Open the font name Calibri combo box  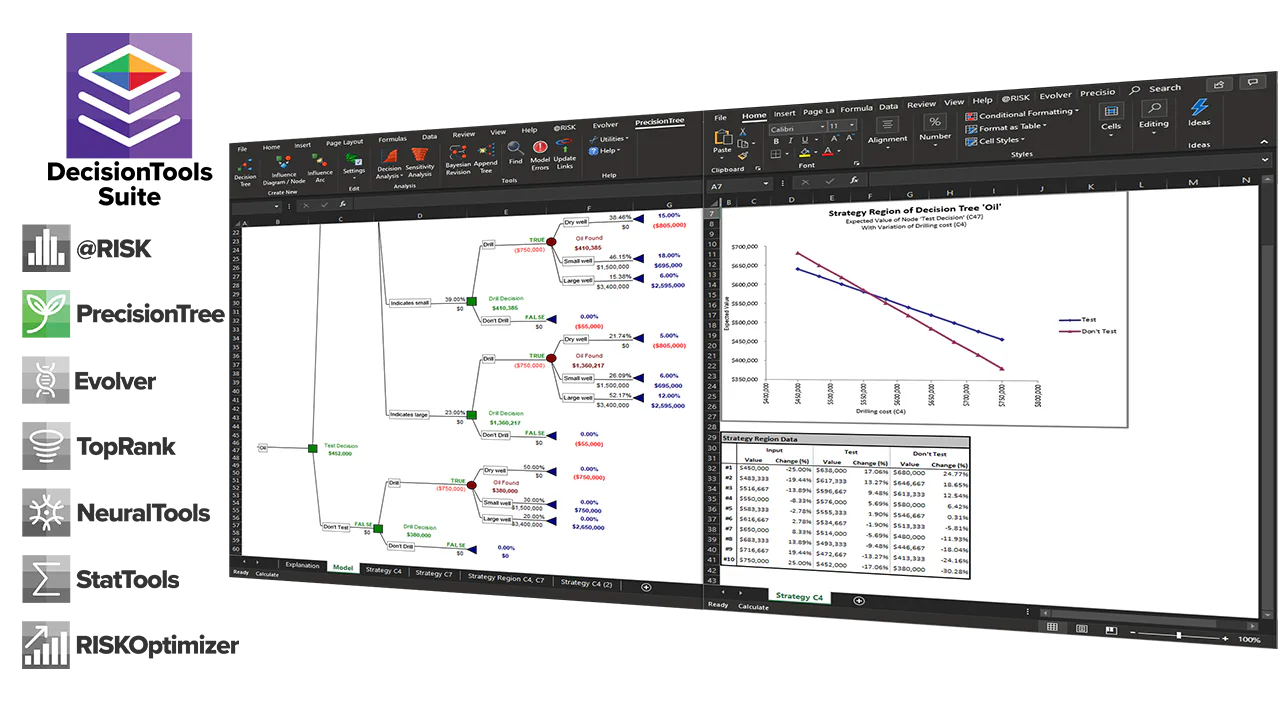[x=797, y=128]
